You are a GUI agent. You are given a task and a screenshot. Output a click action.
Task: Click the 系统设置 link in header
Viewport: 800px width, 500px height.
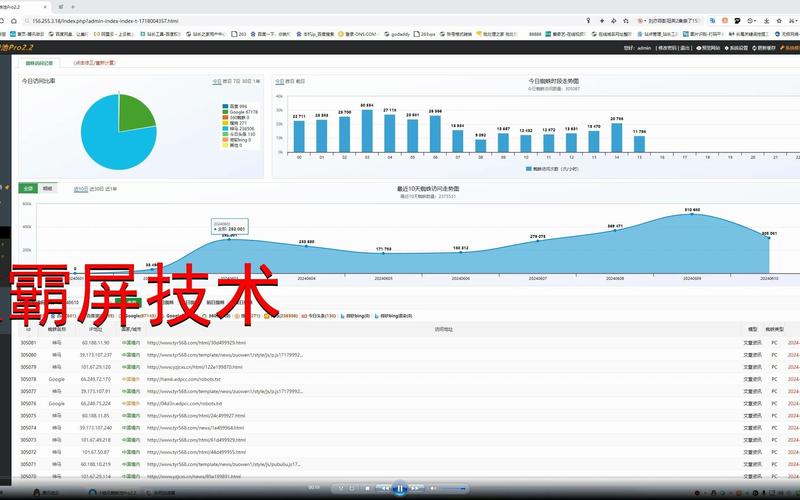point(736,47)
